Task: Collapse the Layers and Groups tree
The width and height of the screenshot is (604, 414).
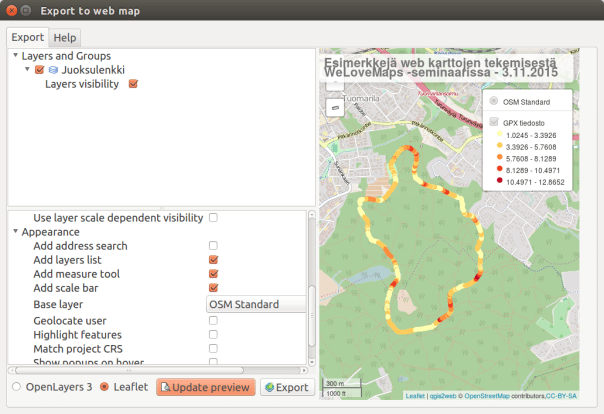Action: pyautogui.click(x=15, y=55)
